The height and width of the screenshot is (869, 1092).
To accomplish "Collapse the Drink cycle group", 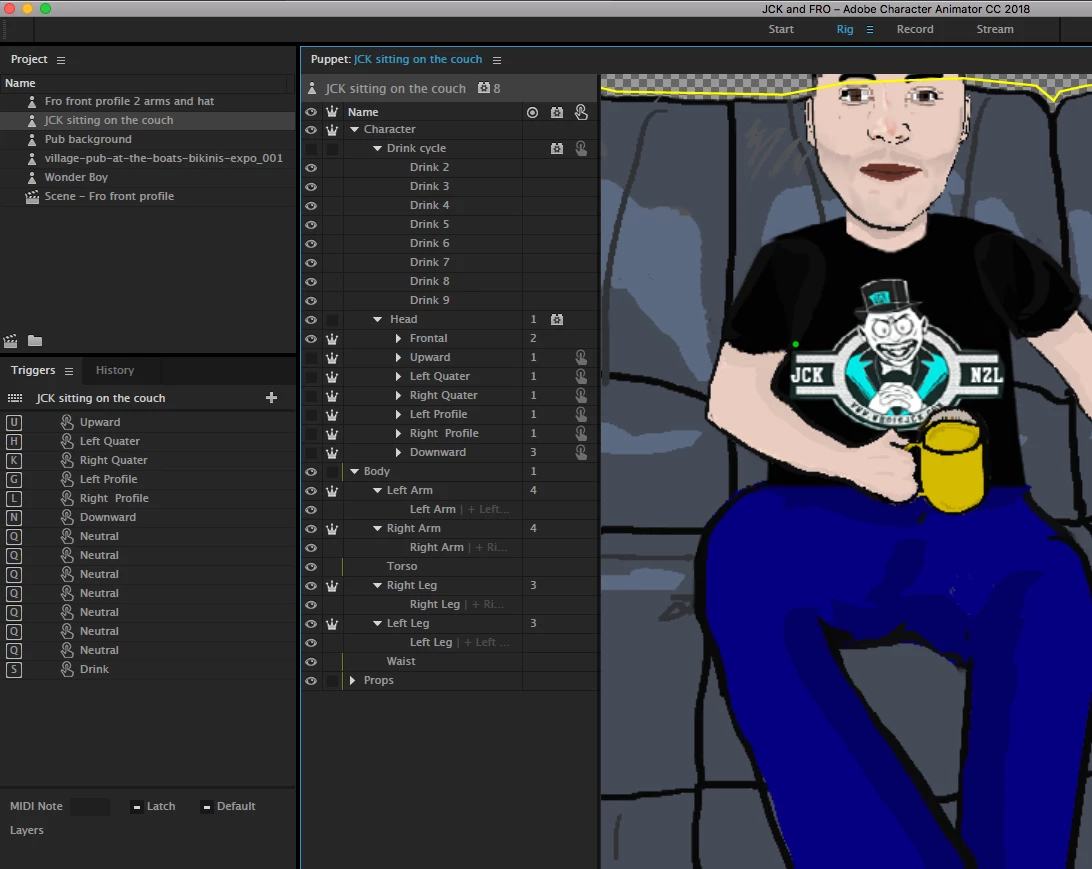I will pyautogui.click(x=377, y=148).
